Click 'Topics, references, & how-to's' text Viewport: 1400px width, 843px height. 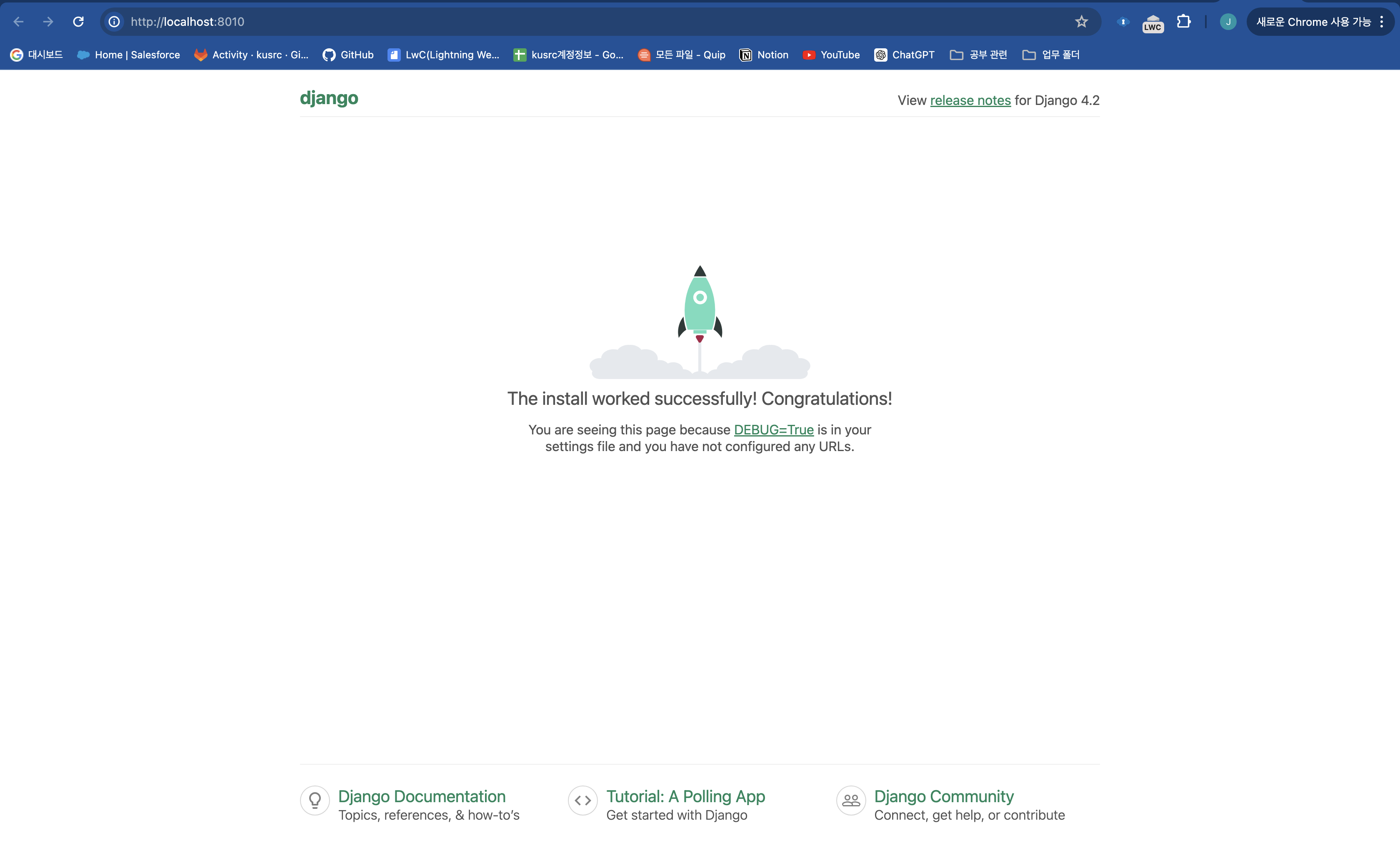pyautogui.click(x=429, y=815)
